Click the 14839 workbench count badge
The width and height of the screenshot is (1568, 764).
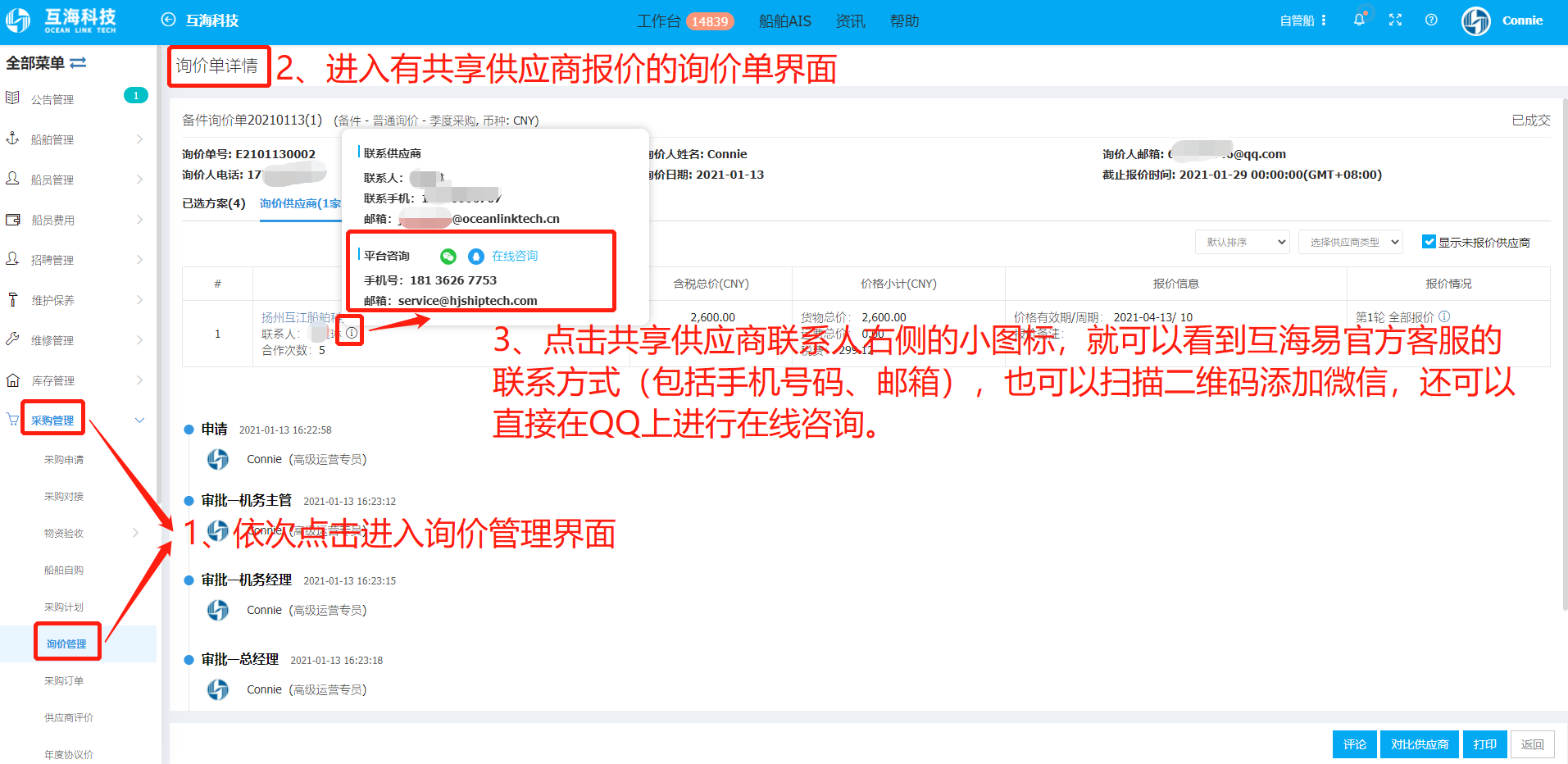coord(710,21)
